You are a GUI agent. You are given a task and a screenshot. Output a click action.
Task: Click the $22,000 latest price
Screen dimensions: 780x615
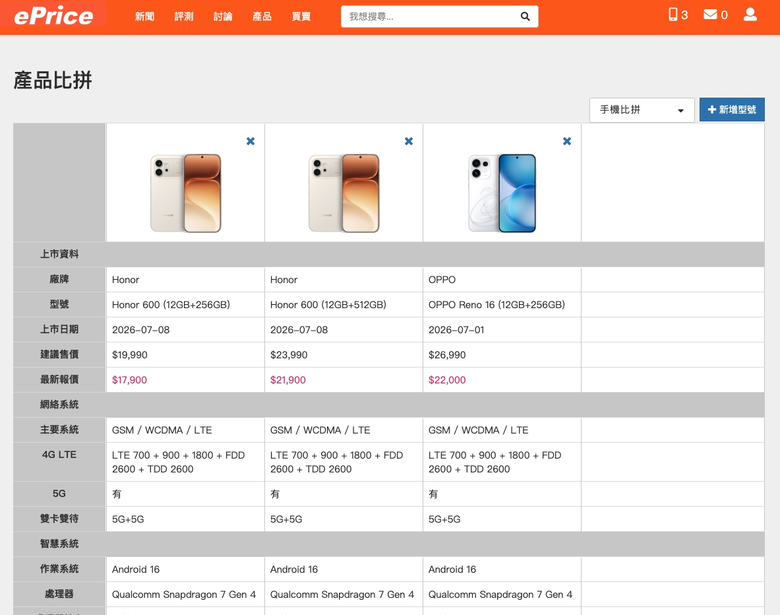[x=447, y=380]
